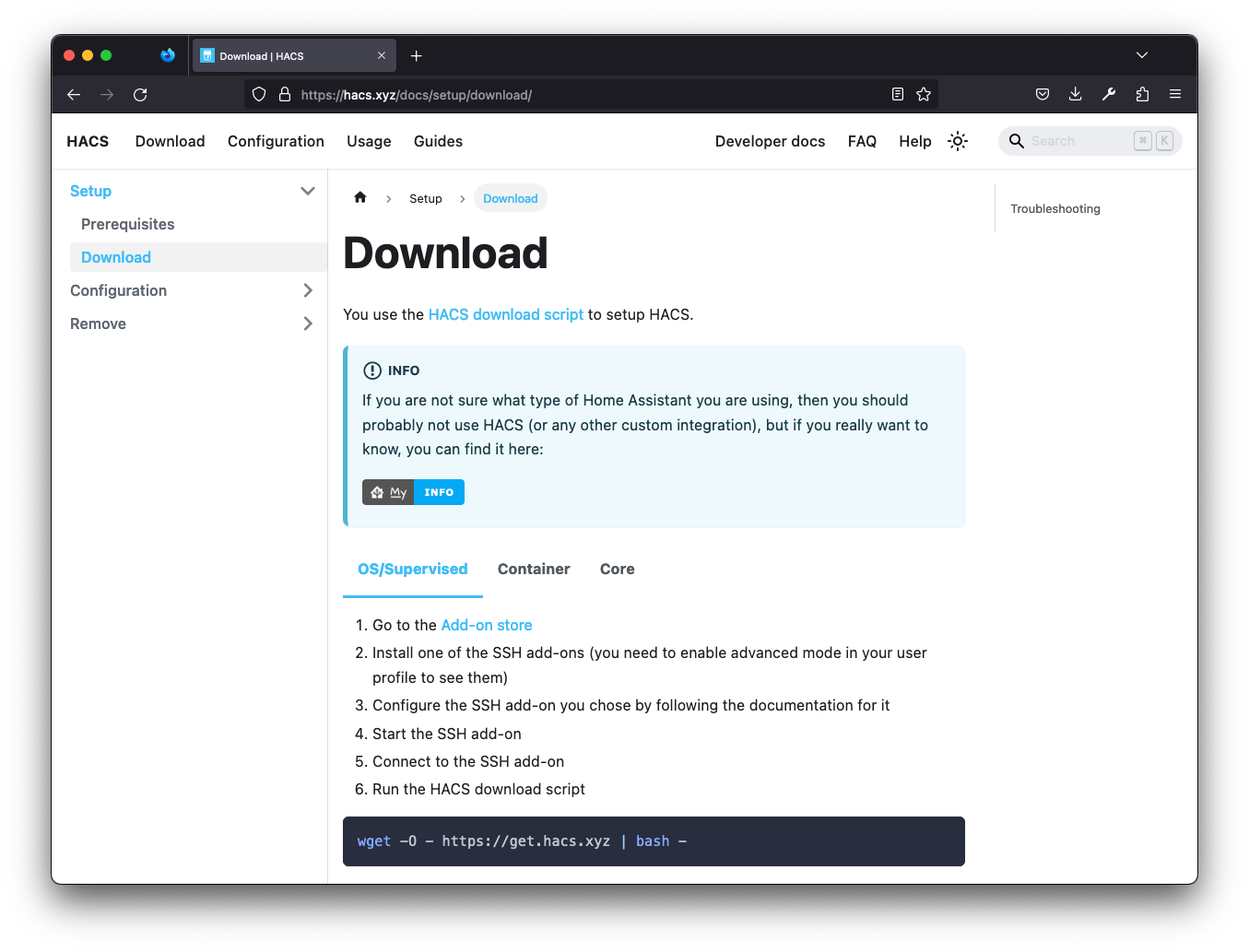
Task: Open the Add-on store link
Action: click(487, 625)
